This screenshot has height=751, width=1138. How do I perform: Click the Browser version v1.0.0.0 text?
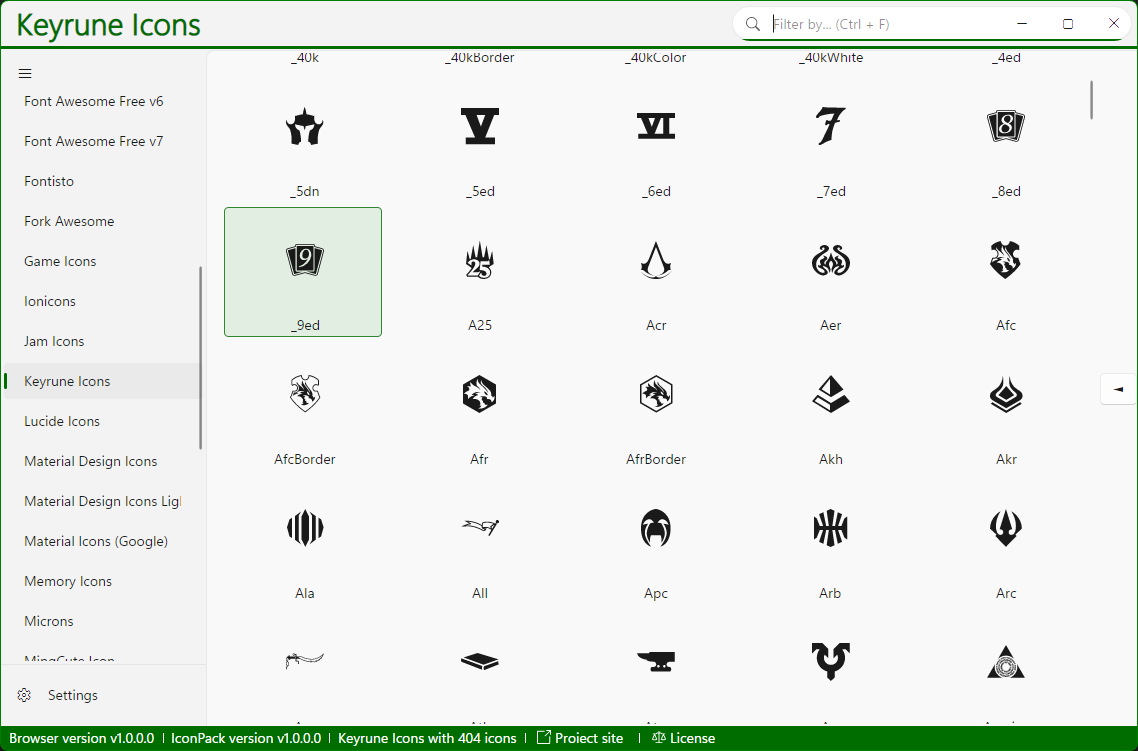[x=81, y=738]
